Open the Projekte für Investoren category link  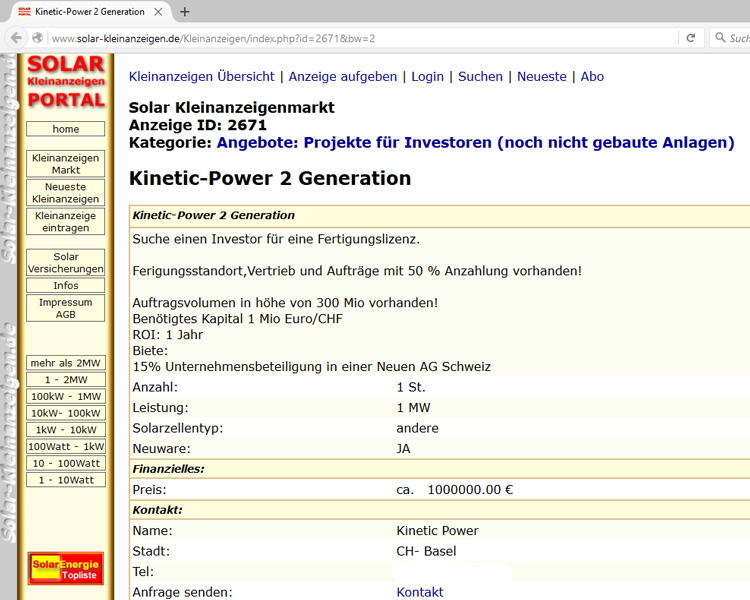tap(475, 143)
